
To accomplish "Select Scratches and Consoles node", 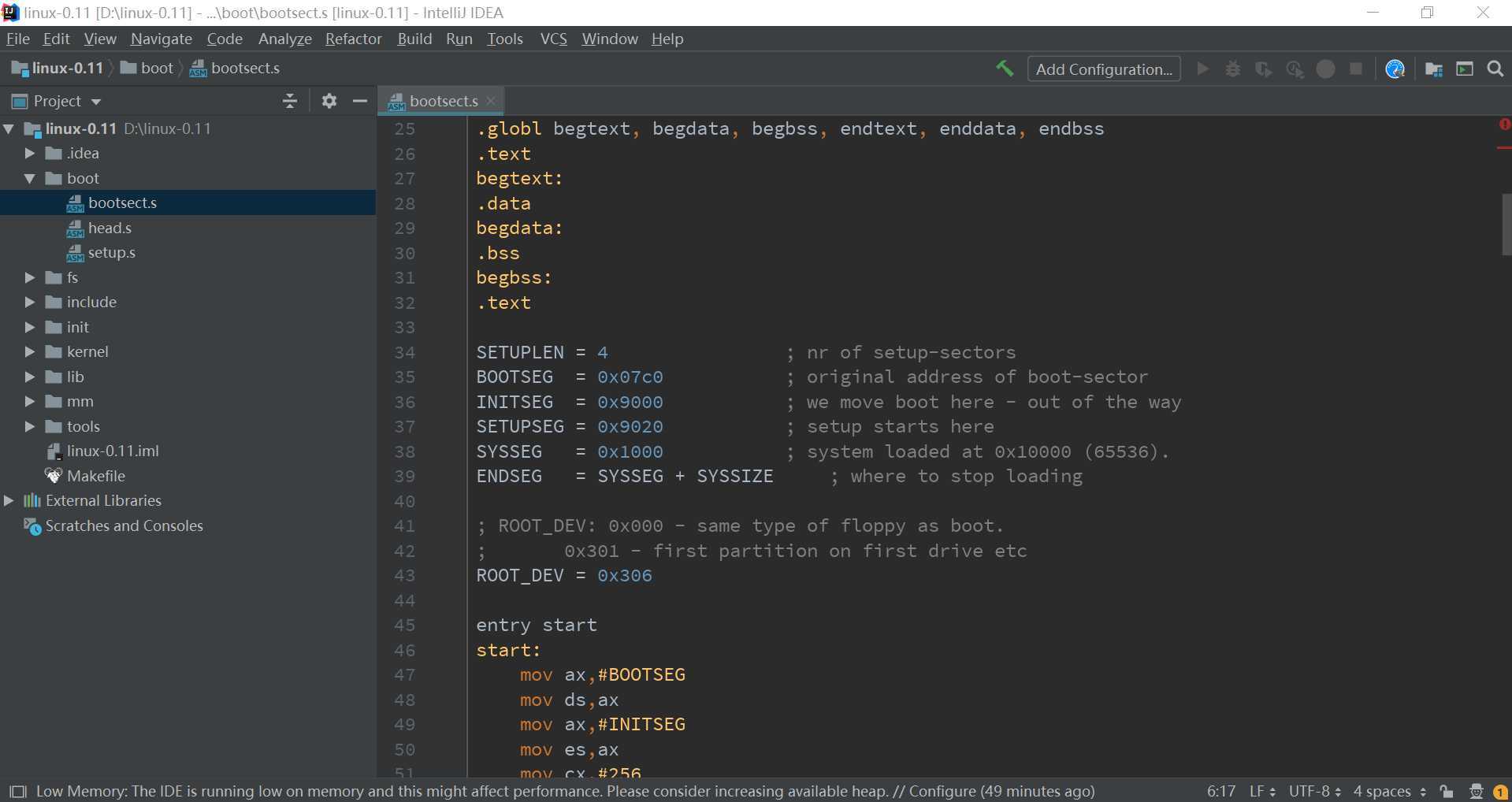I will click(x=124, y=525).
